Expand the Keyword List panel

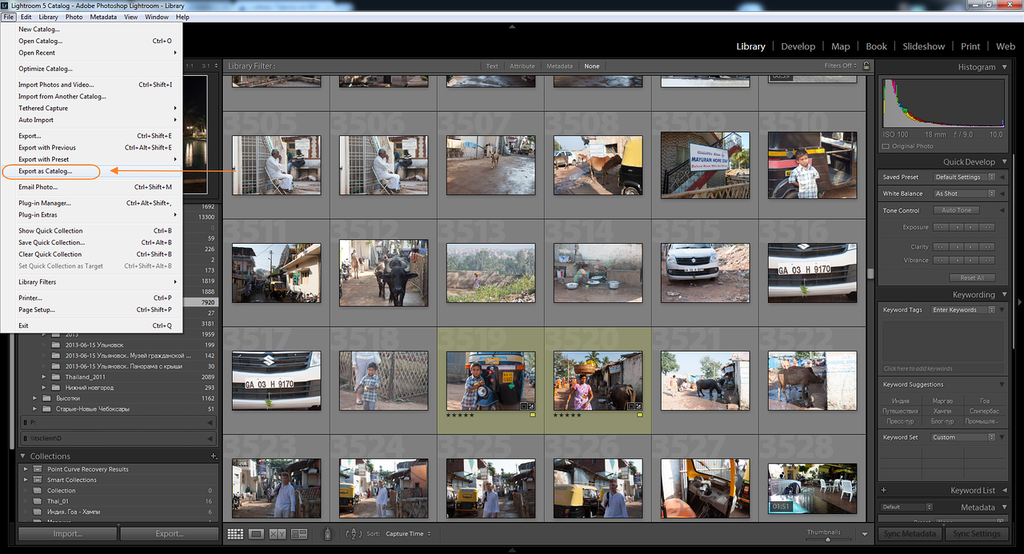(x=1004, y=490)
